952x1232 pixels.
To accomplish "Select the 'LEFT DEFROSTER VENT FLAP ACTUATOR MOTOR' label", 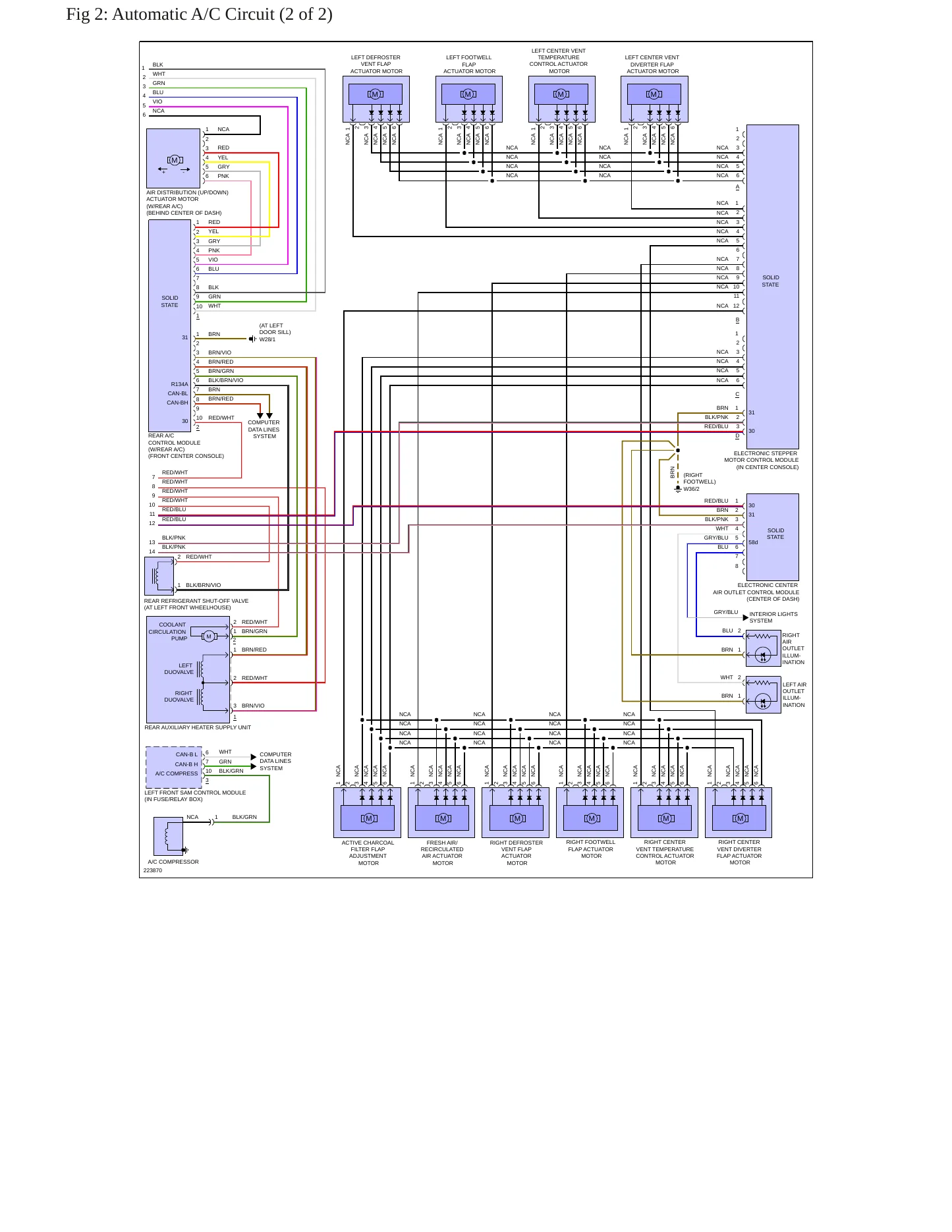I will 376,64.
